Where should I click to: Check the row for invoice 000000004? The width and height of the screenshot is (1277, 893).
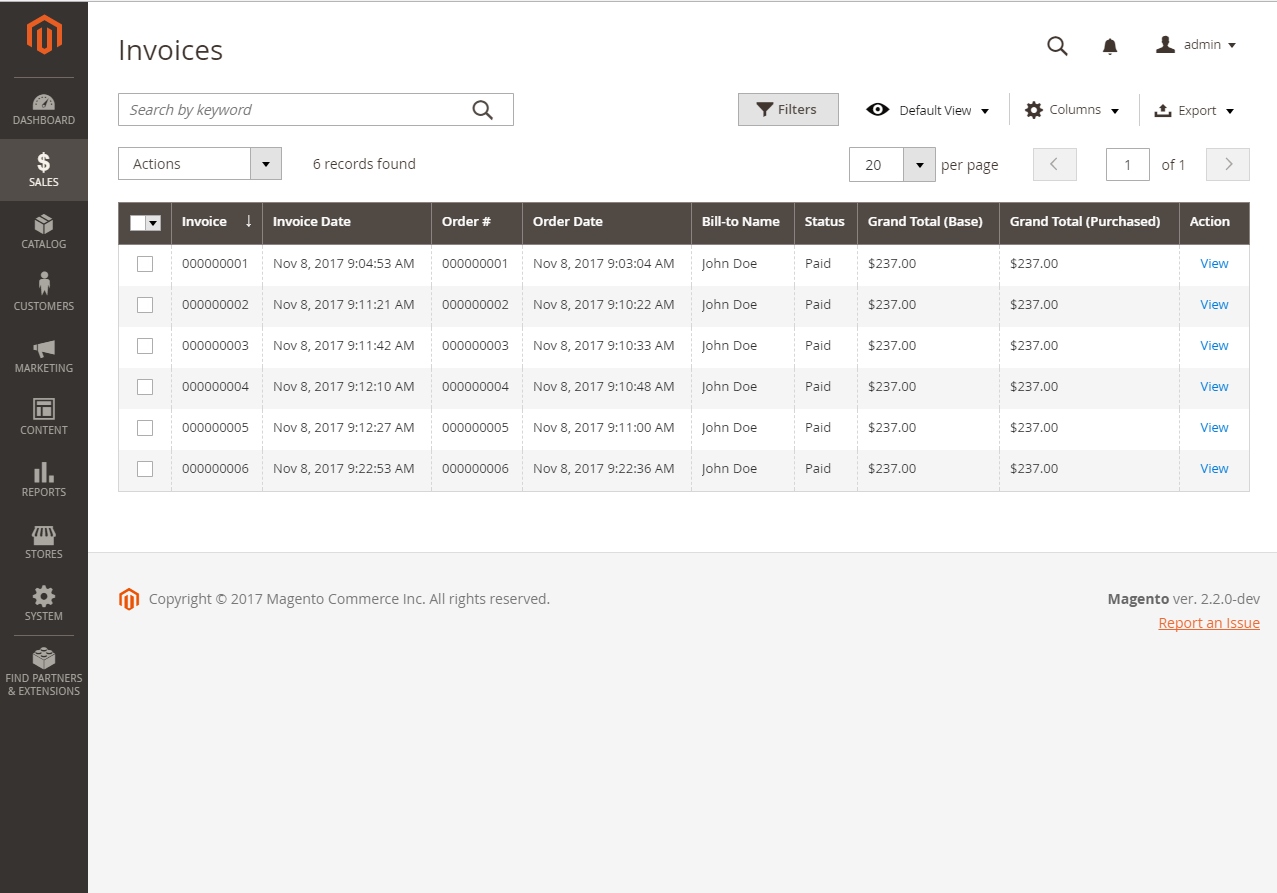click(144, 386)
